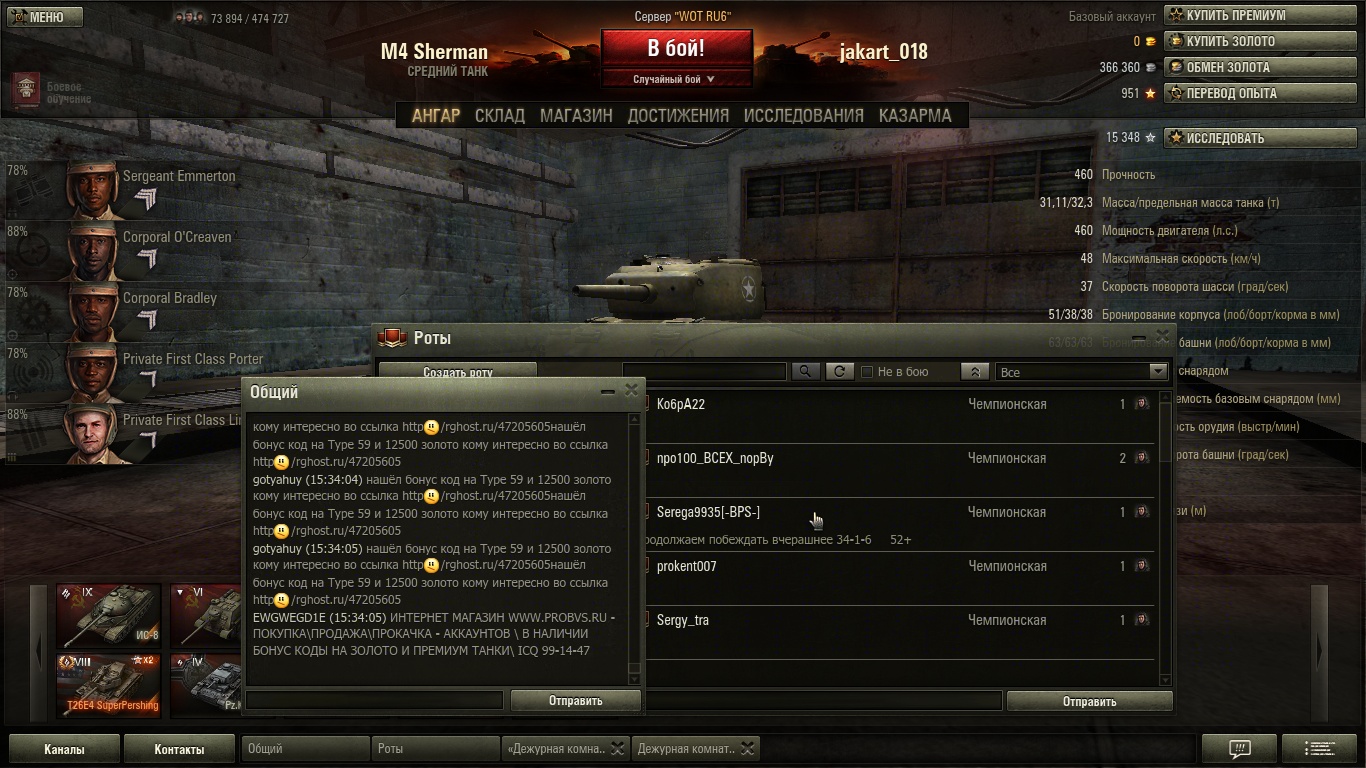1366x768 pixels.
Task: Open the Магазин tab
Action: tap(576, 115)
